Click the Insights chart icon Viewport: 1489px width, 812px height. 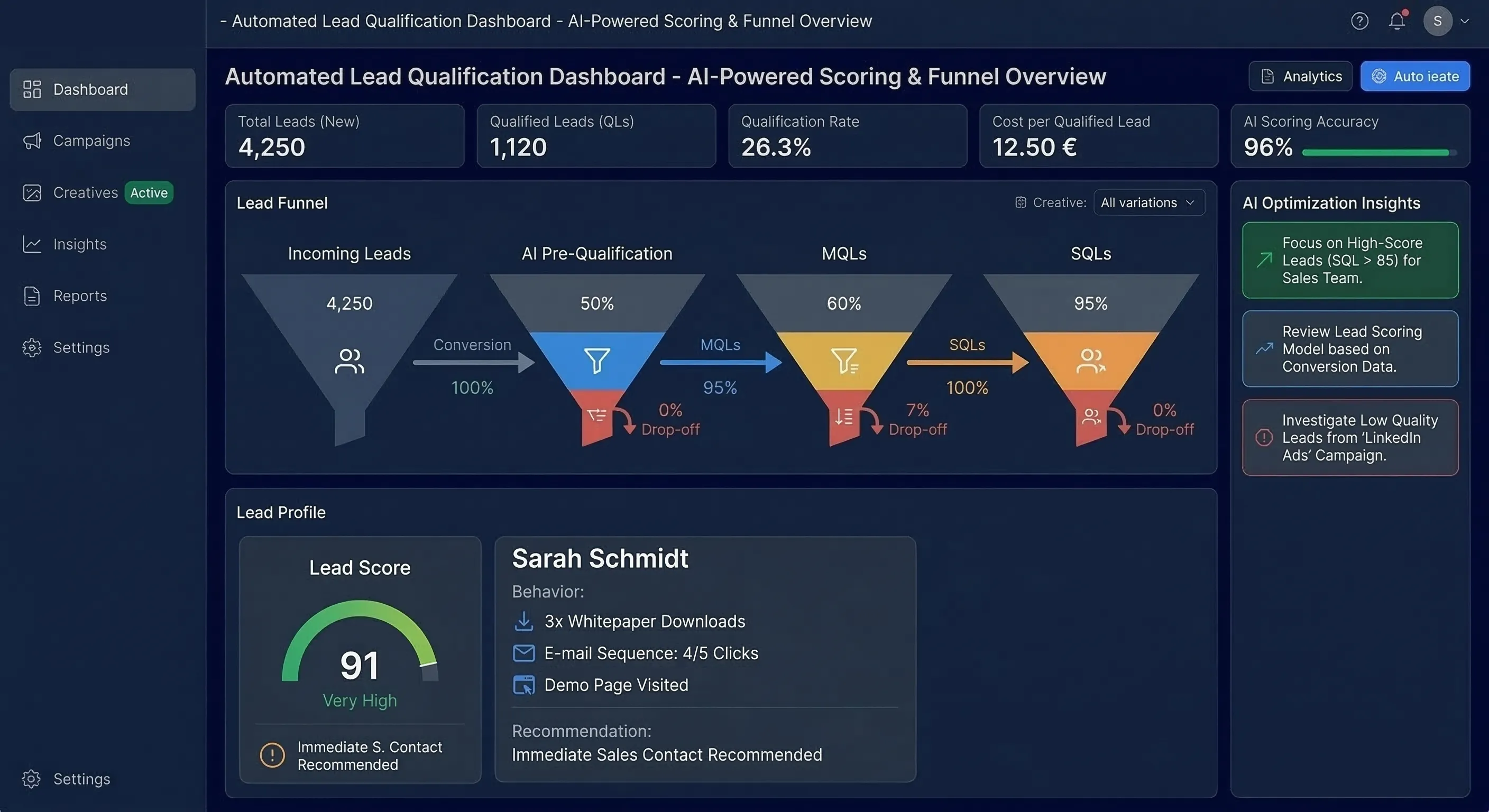tap(32, 244)
